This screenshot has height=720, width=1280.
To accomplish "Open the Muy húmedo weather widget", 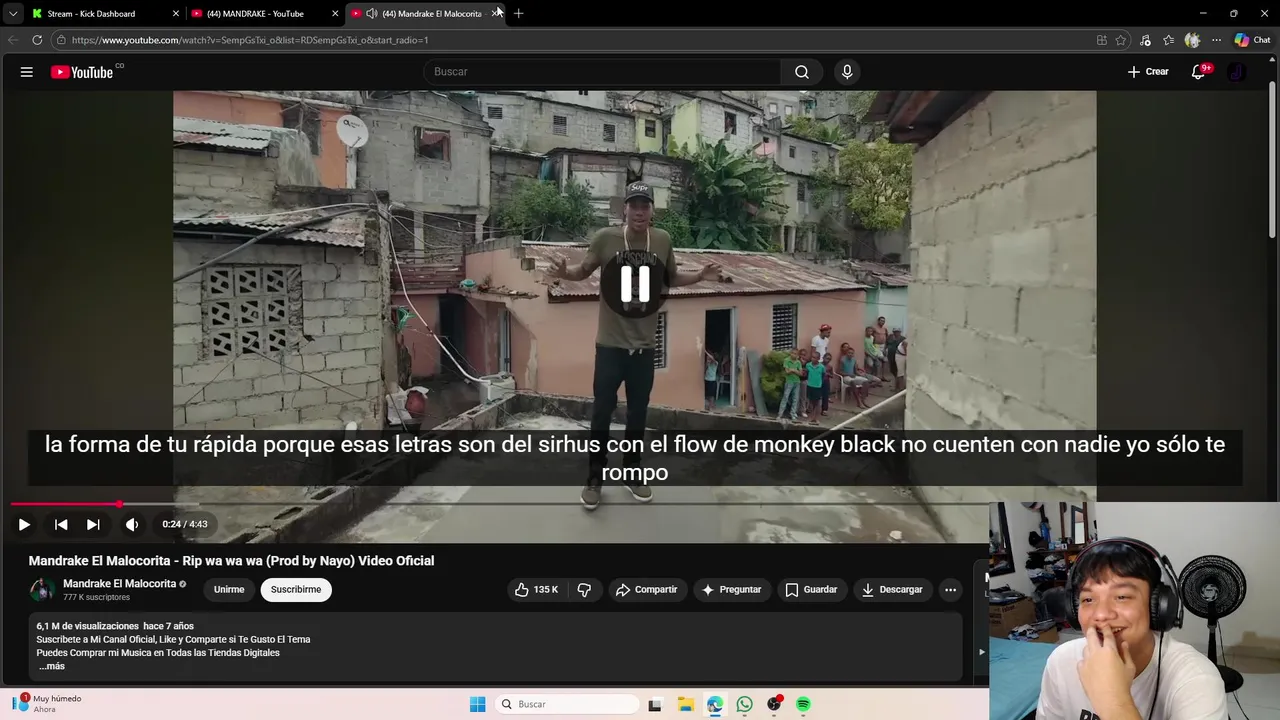I will pyautogui.click(x=48, y=704).
